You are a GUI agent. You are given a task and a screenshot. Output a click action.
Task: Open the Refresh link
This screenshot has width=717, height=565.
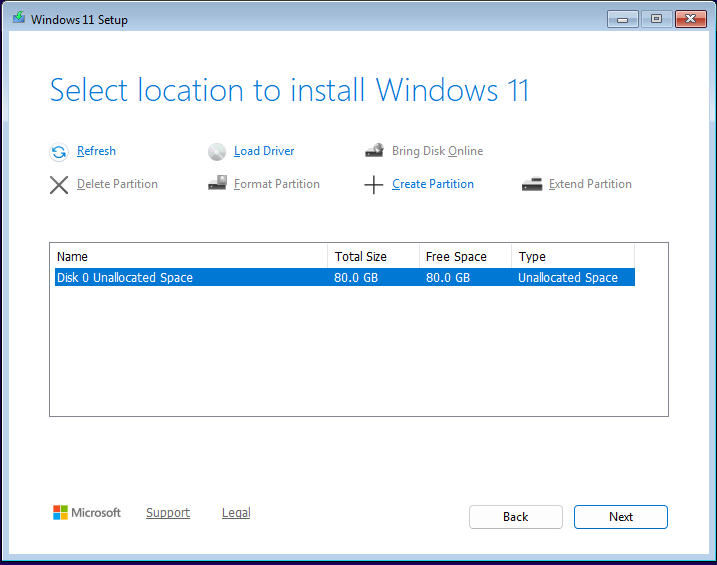pyautogui.click(x=96, y=151)
